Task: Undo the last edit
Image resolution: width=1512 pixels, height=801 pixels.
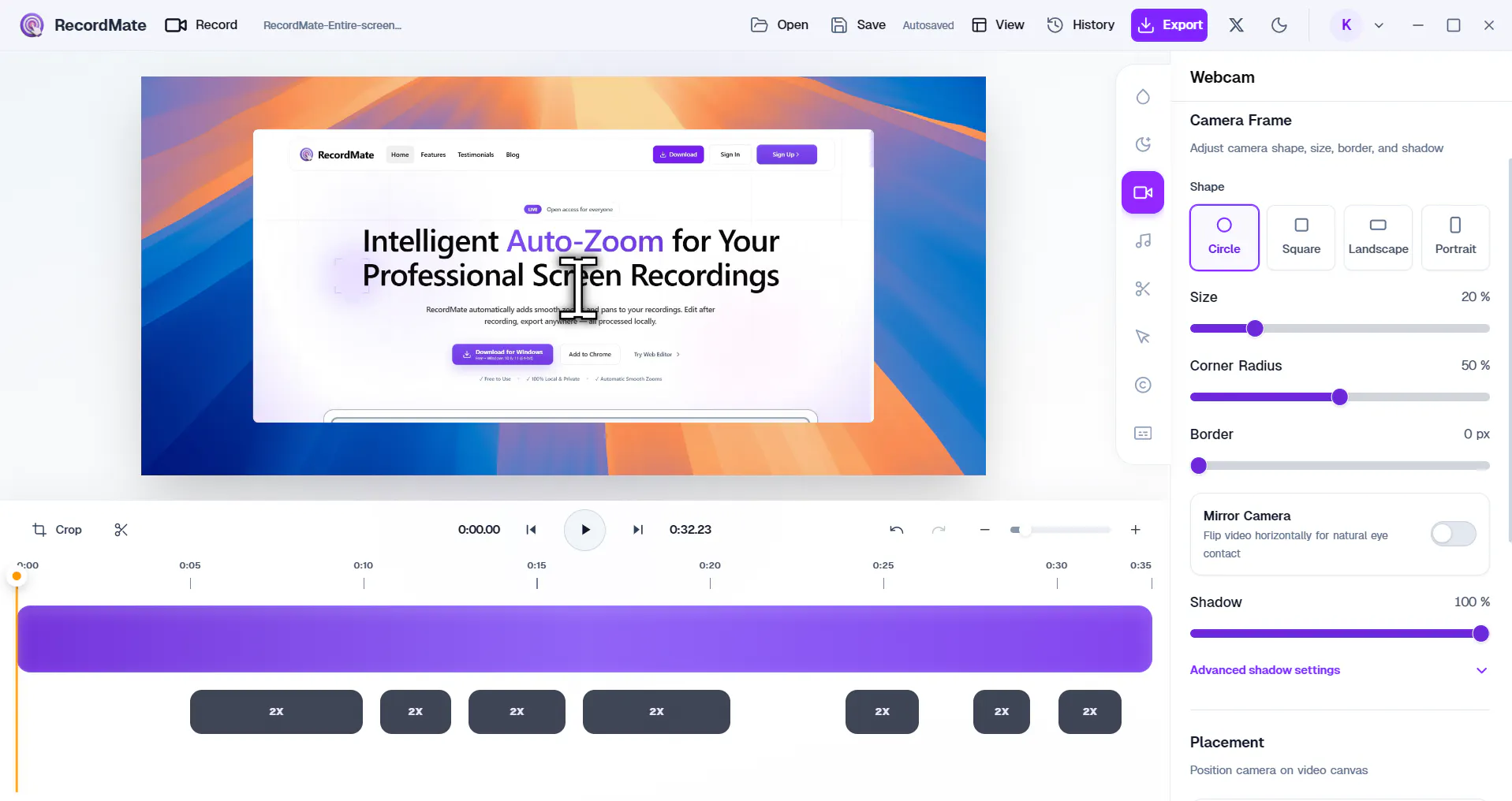Action: point(897,530)
